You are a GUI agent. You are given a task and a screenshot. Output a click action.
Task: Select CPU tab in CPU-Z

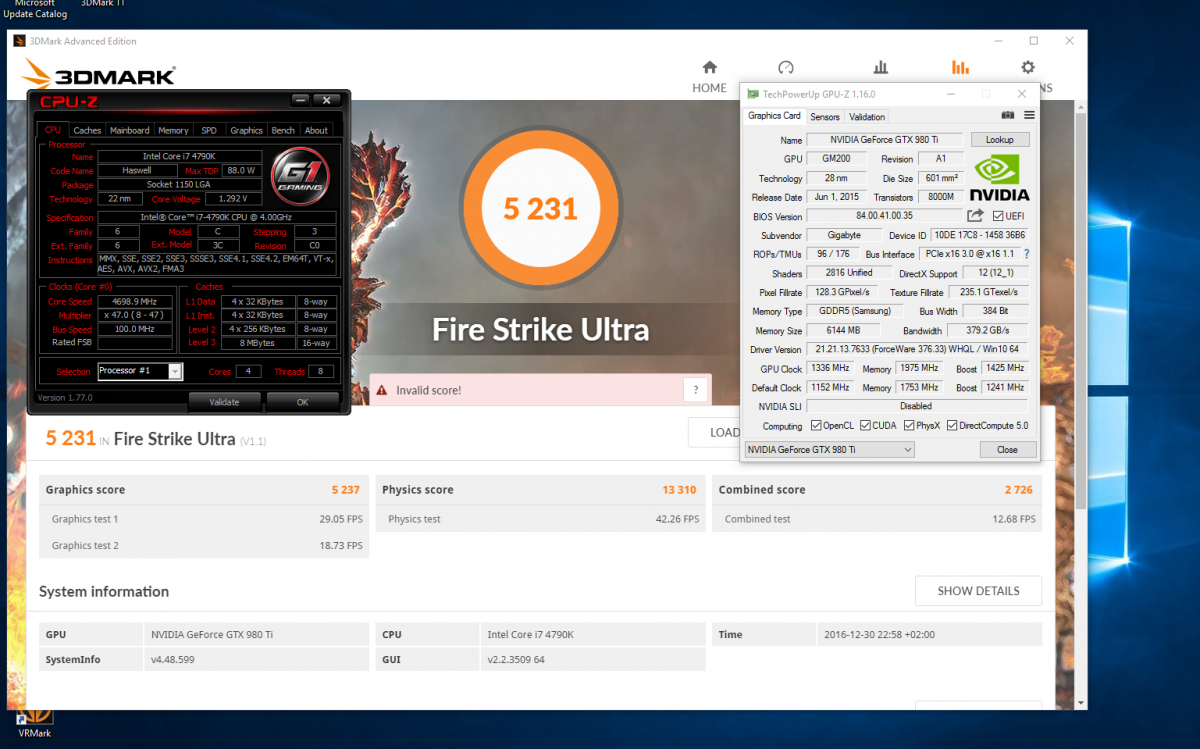pyautogui.click(x=53, y=130)
